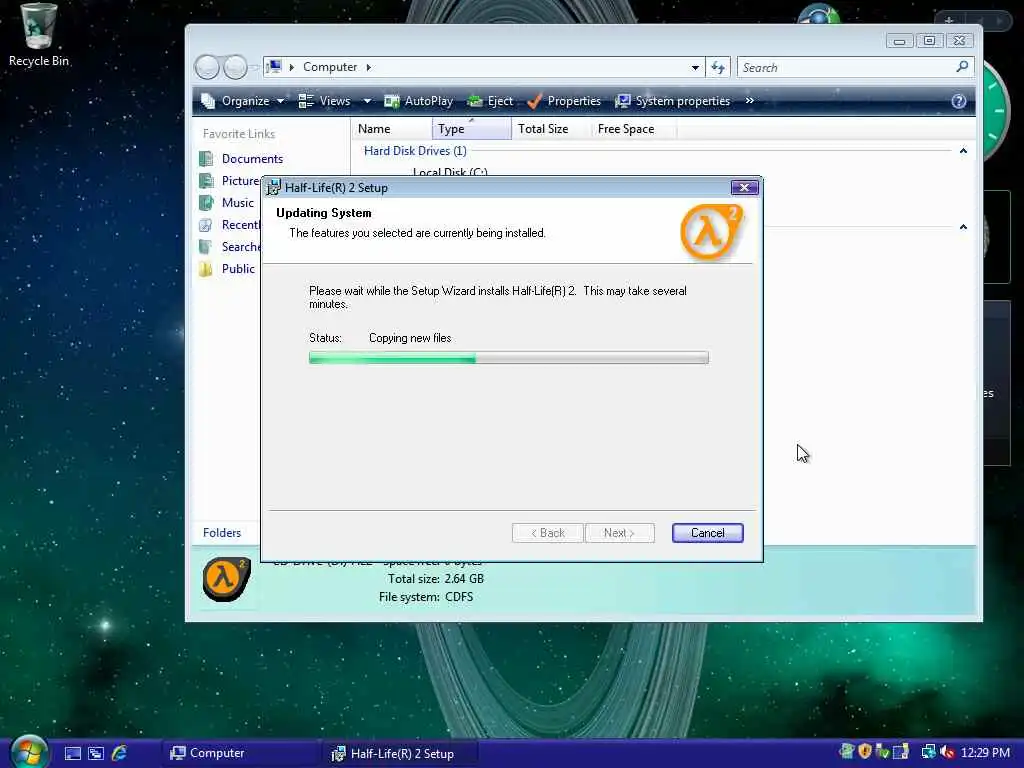
Task: Open Properties from the Explorer toolbar
Action: pyautogui.click(x=564, y=101)
